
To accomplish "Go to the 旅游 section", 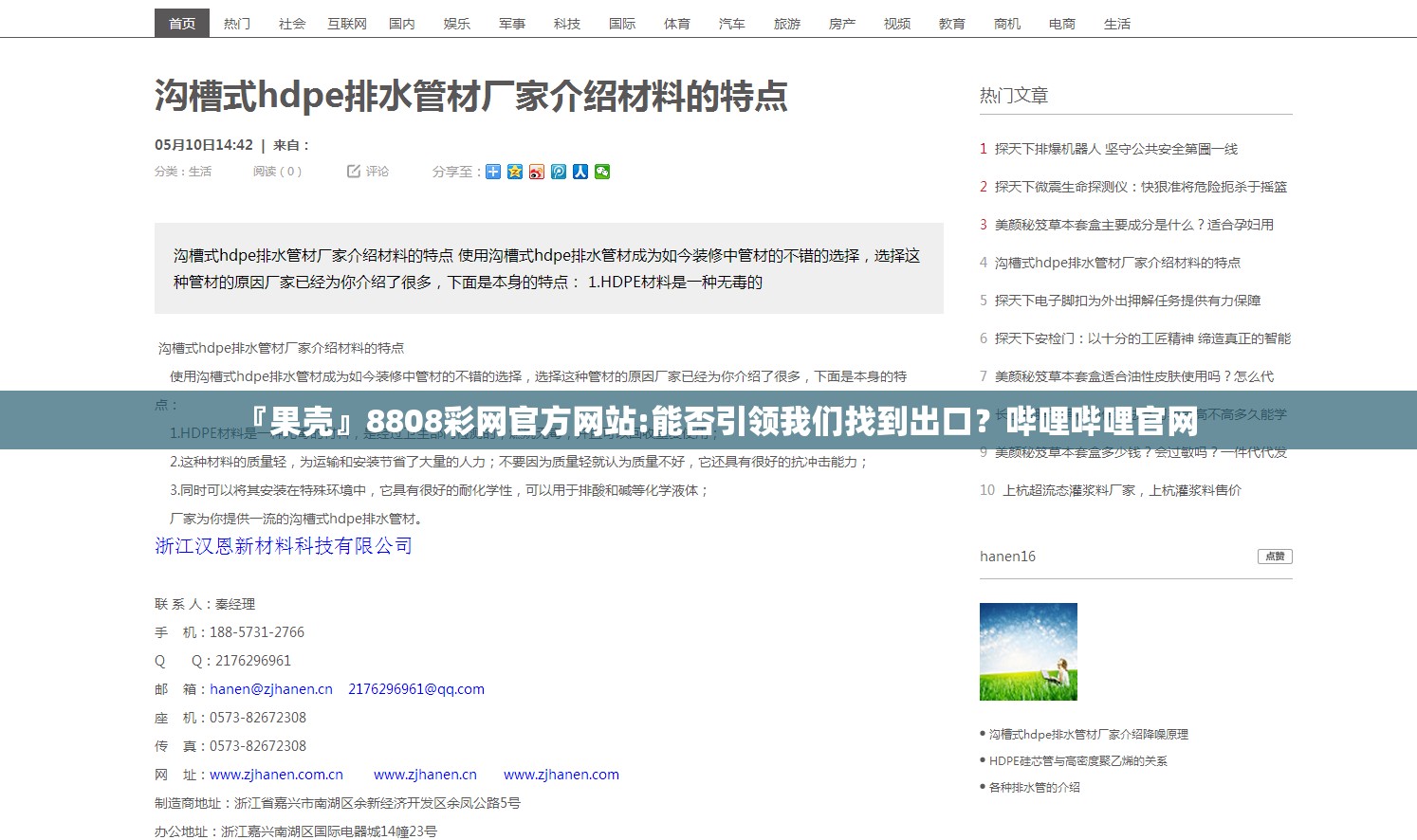I will coord(787,23).
